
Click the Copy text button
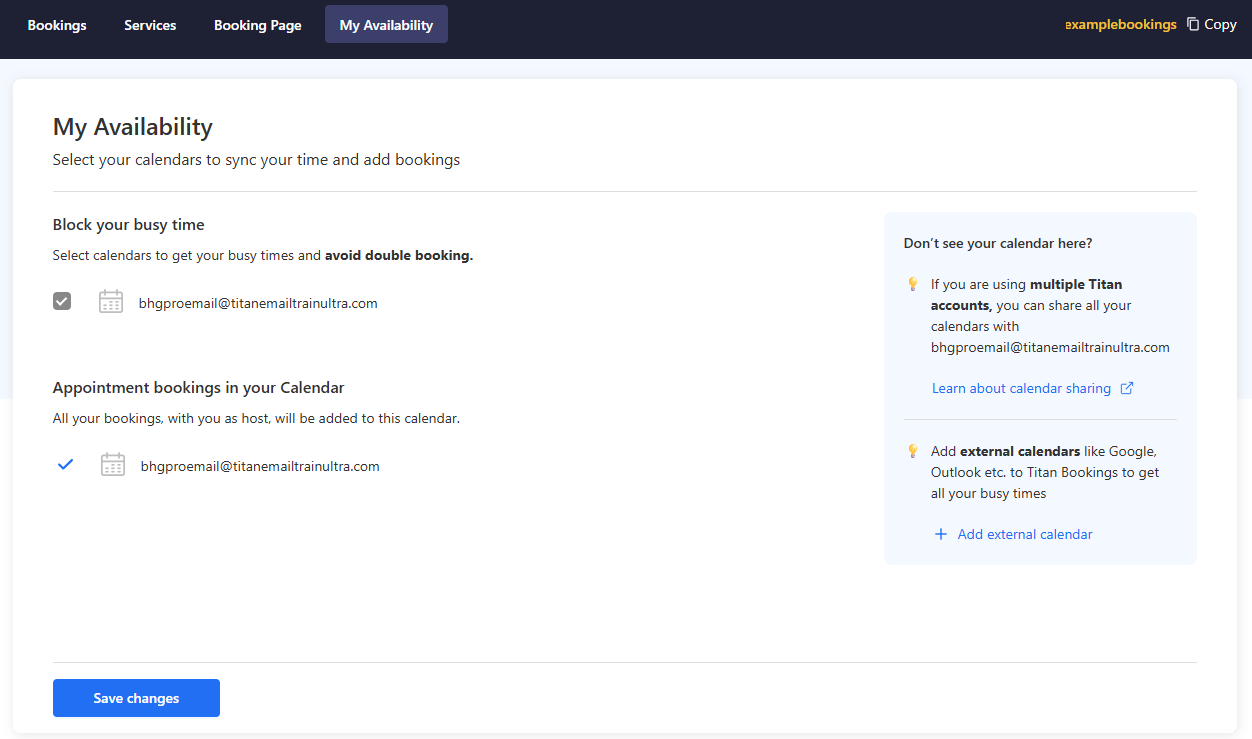click(x=1220, y=24)
